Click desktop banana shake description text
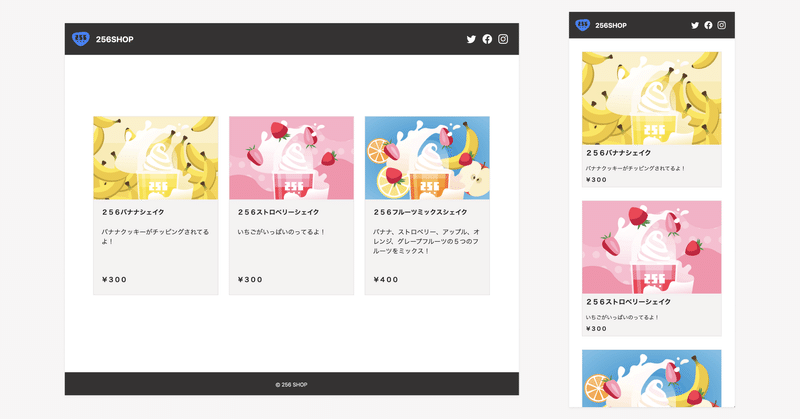The image size is (800, 419). (x=155, y=236)
